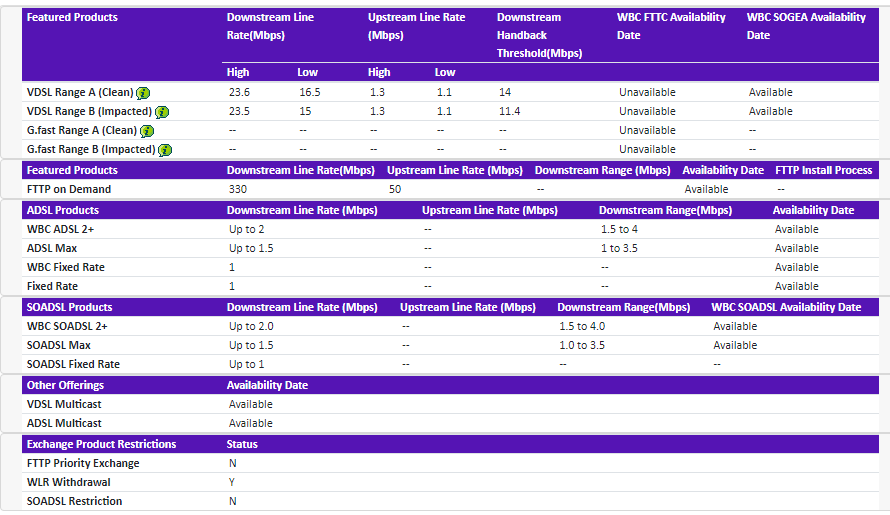The height and width of the screenshot is (515, 890).
Task: Select the SOADSL Fixed Rate row label
Action: (x=73, y=364)
